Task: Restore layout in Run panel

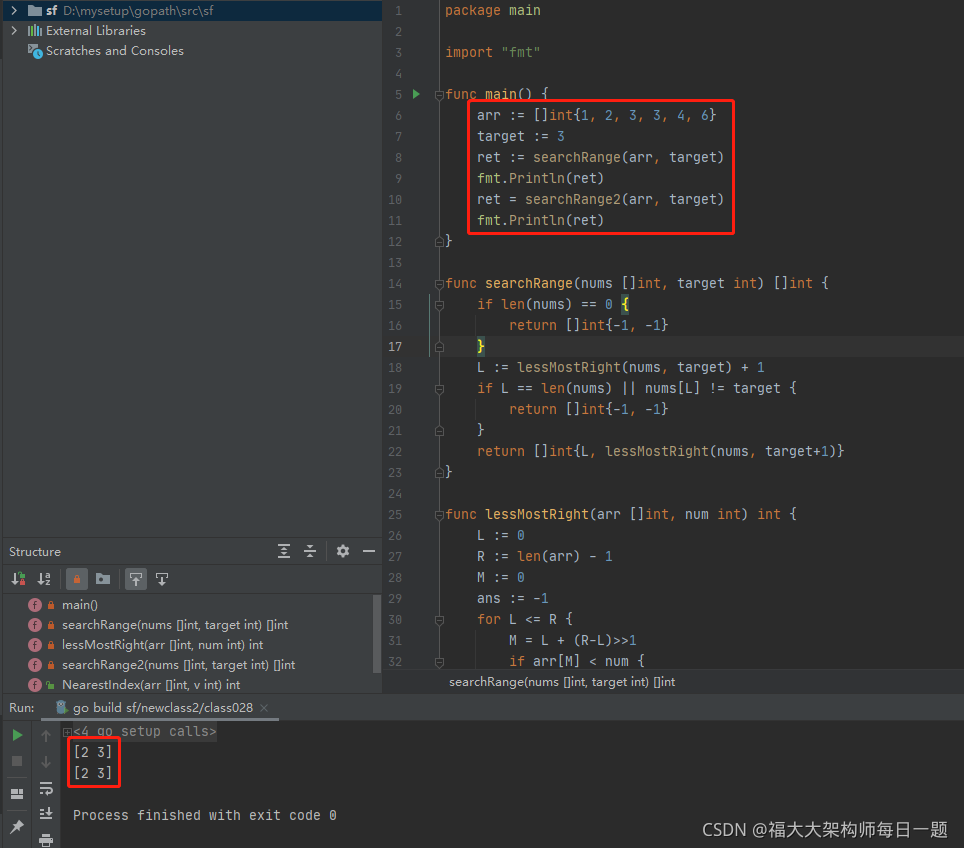Action: tap(17, 794)
